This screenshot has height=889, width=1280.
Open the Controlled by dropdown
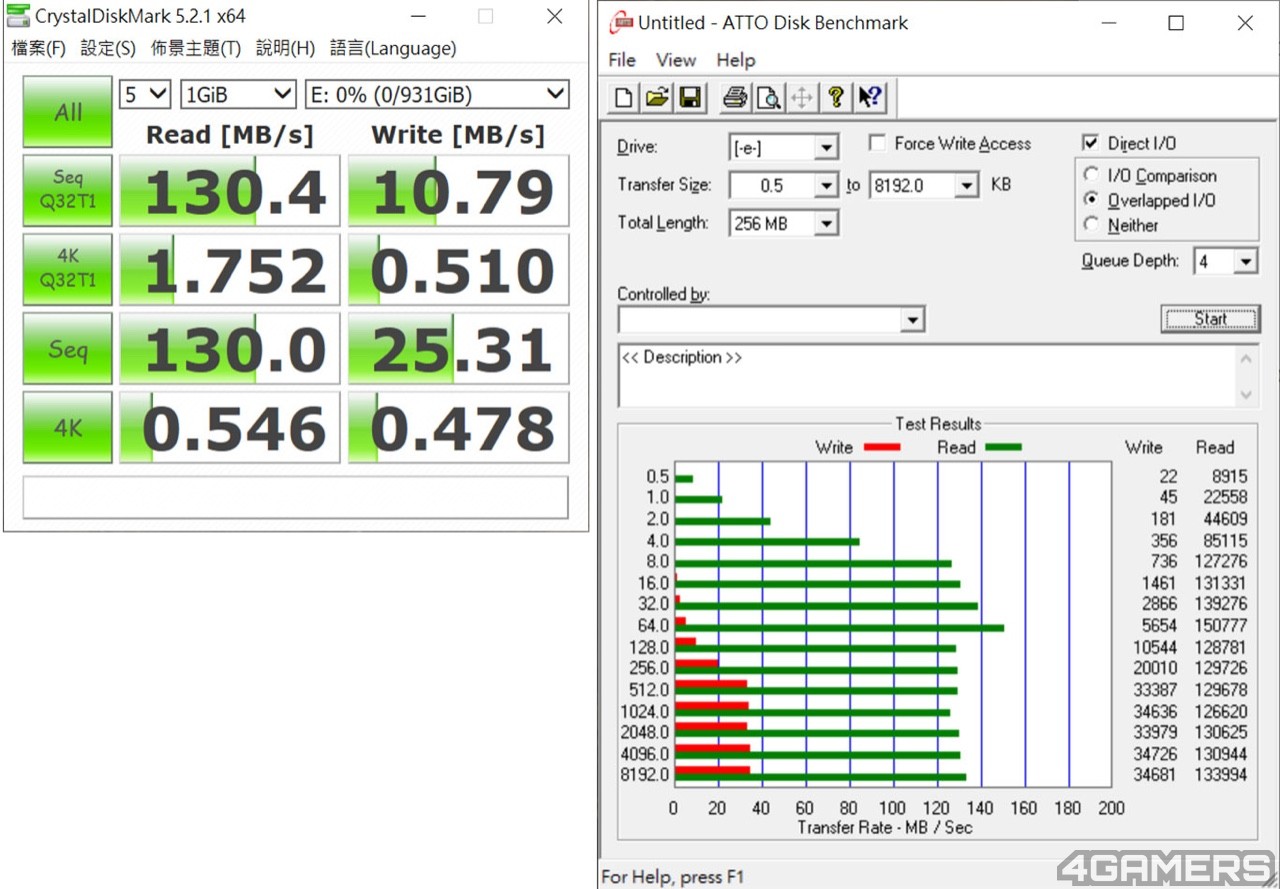[912, 320]
